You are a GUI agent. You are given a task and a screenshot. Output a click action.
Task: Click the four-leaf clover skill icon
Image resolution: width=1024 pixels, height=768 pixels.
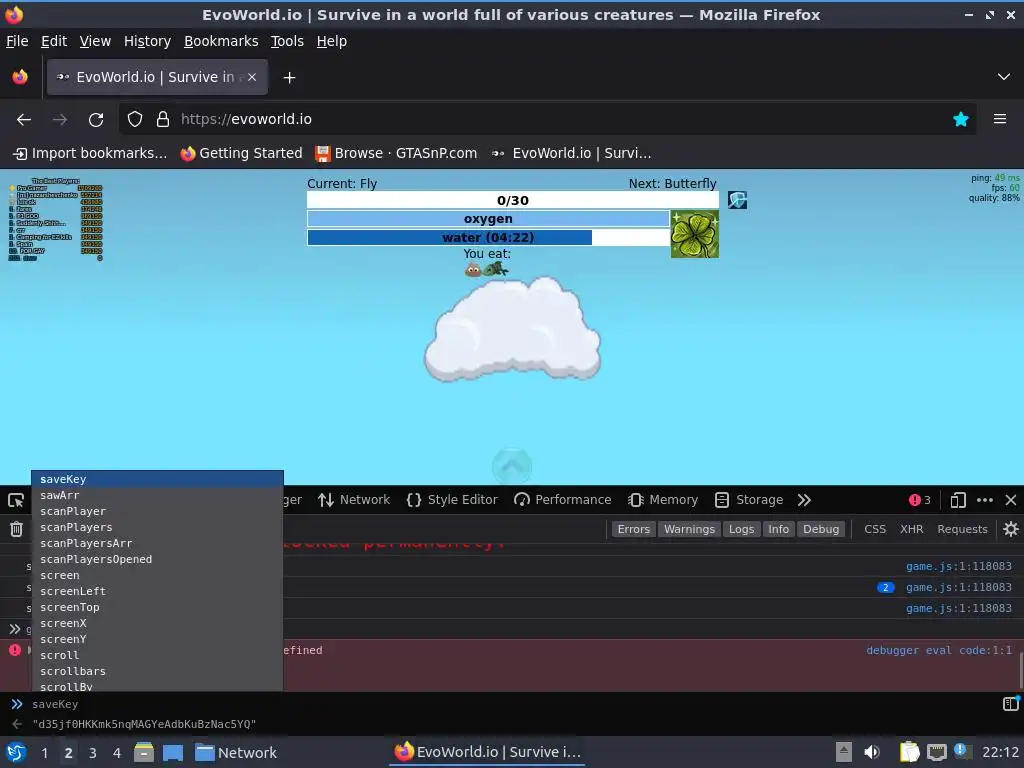pyautogui.click(x=694, y=234)
